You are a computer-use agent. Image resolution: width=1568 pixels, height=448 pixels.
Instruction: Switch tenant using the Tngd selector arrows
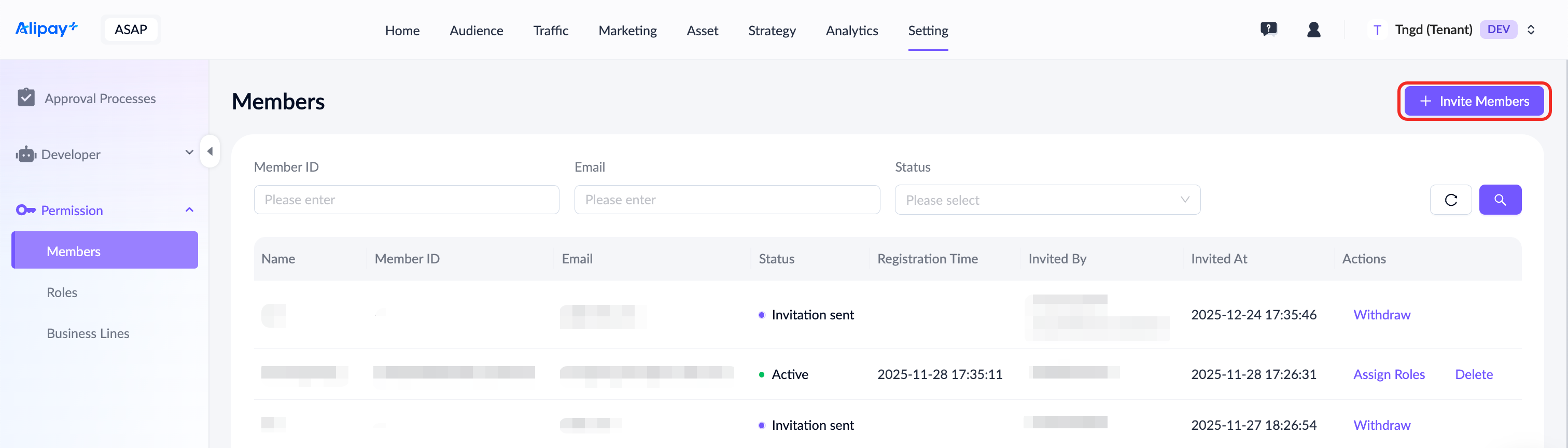click(x=1531, y=30)
